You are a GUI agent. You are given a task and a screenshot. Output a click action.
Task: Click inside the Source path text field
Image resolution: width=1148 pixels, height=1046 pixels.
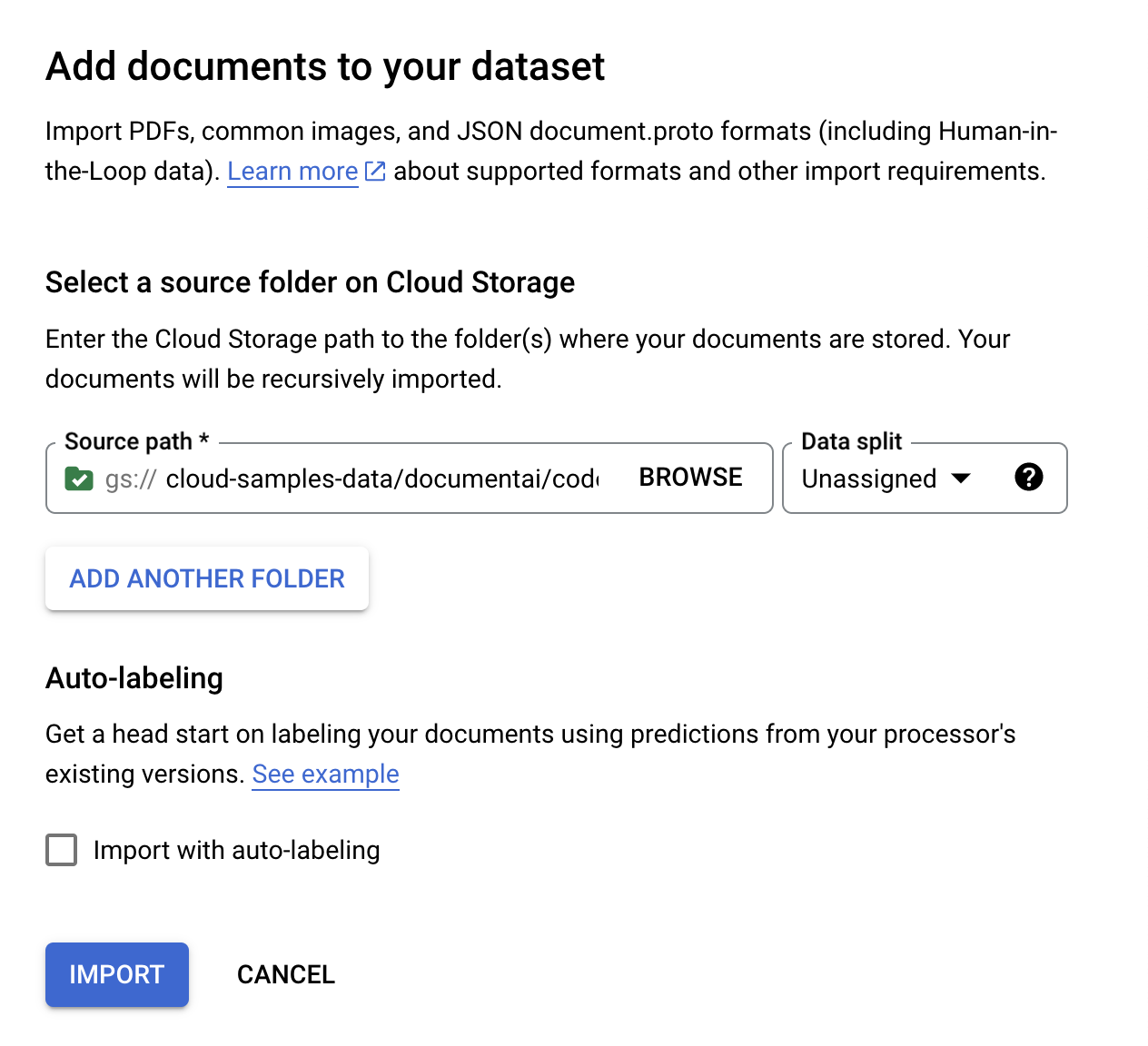[381, 479]
